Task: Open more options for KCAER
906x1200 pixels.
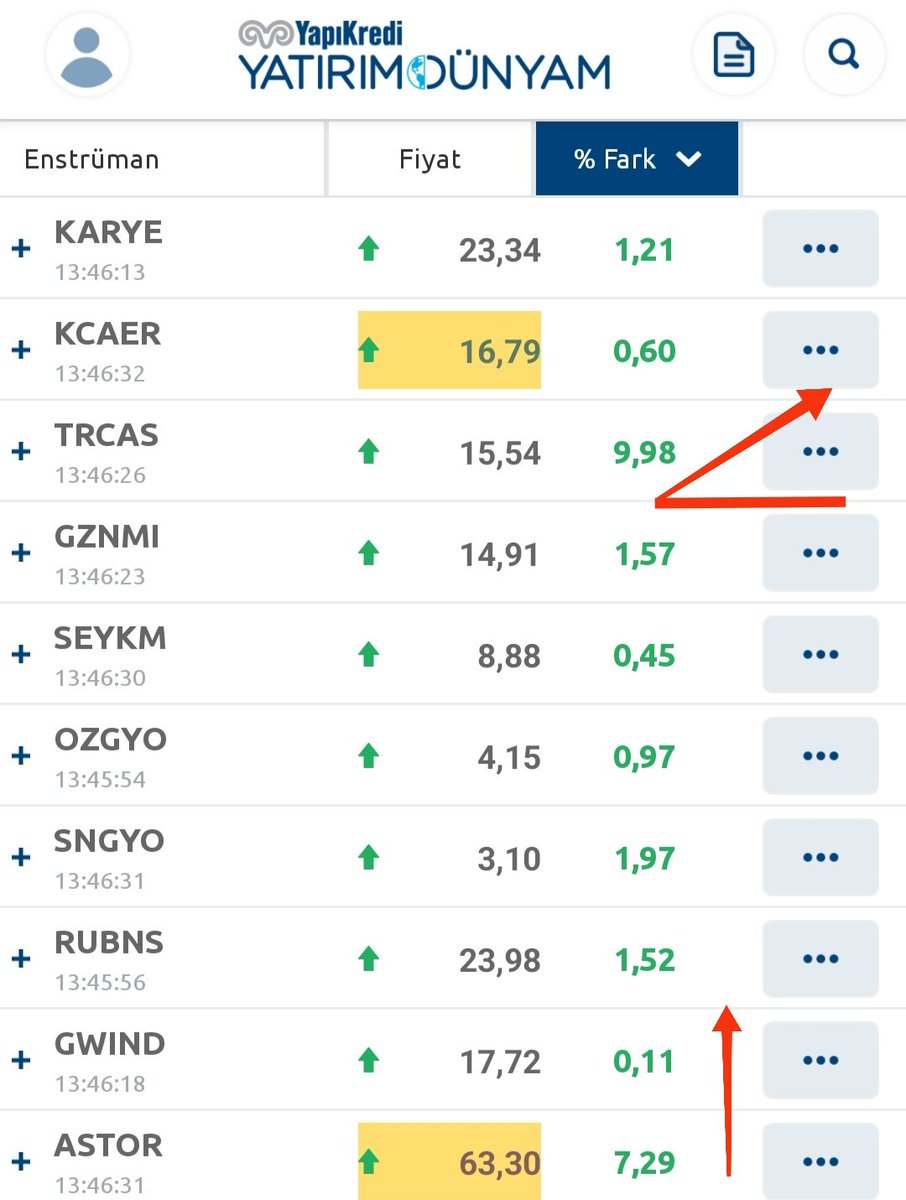Action: click(x=820, y=350)
